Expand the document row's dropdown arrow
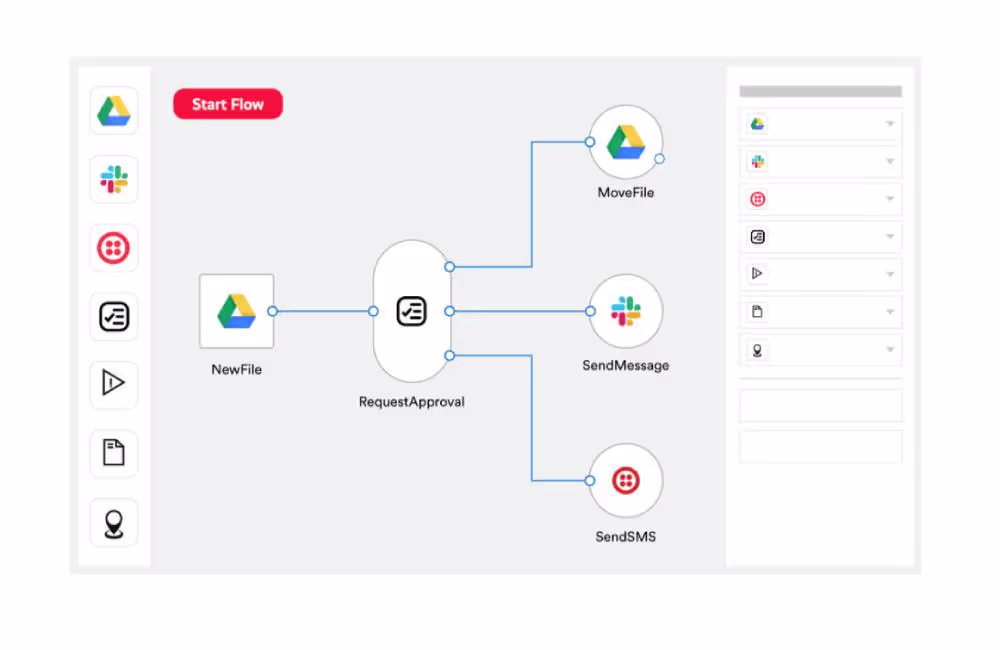 890,312
